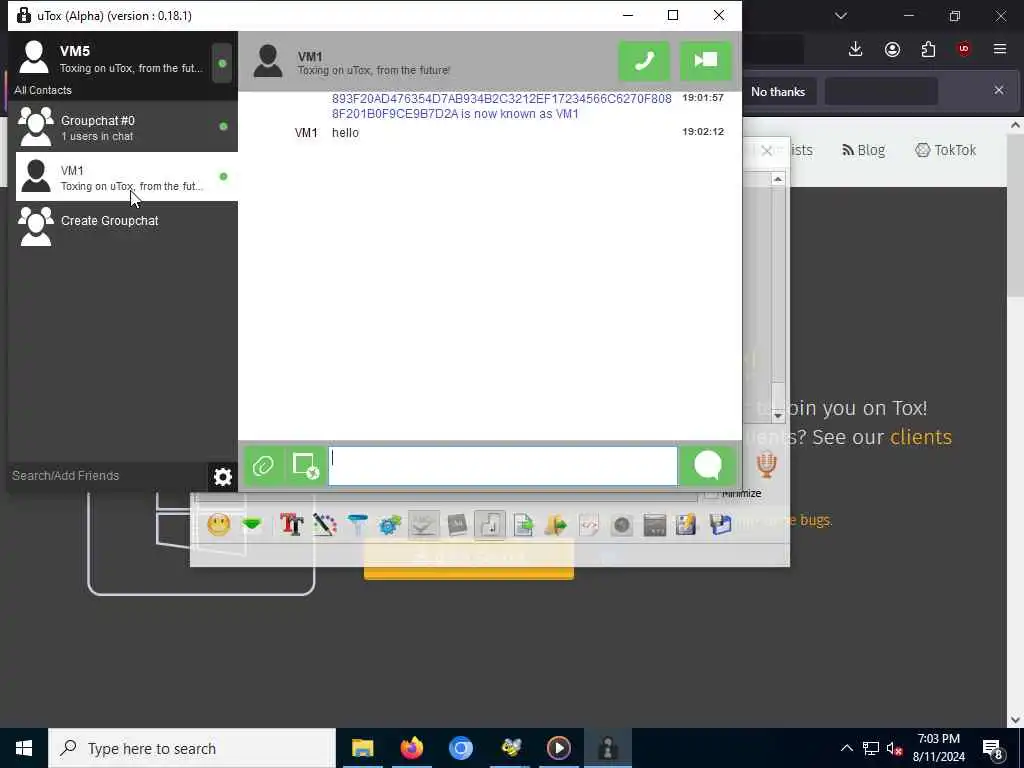Screen dimensions: 1024x768
Task: Open Firefox downloads icon
Action: click(x=856, y=49)
